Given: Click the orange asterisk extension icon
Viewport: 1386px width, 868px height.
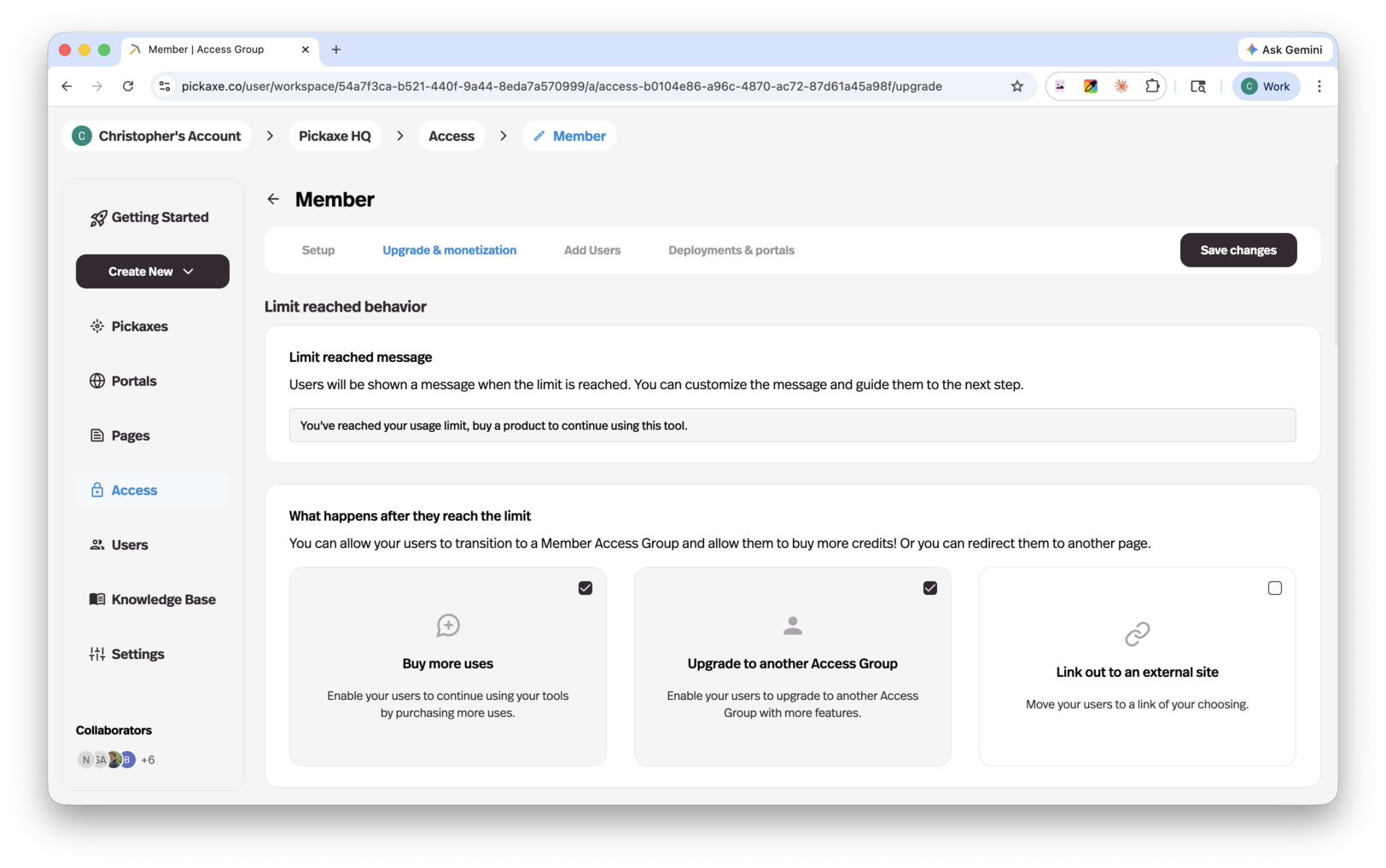Looking at the screenshot, I should (x=1121, y=86).
